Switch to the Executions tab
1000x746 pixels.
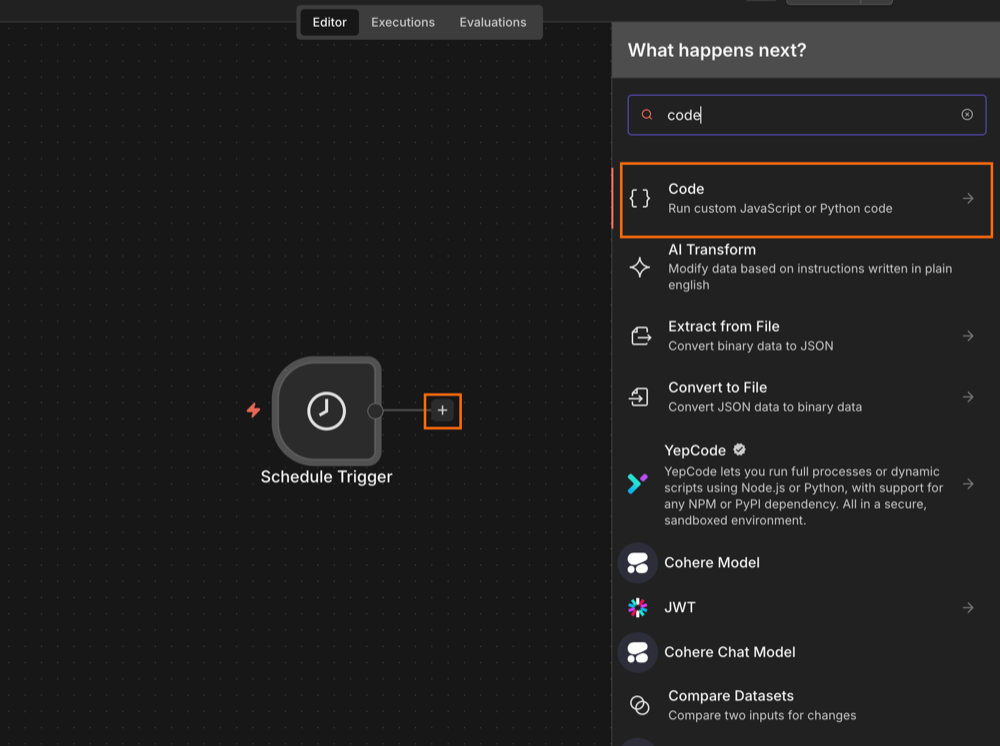pyautogui.click(x=403, y=21)
